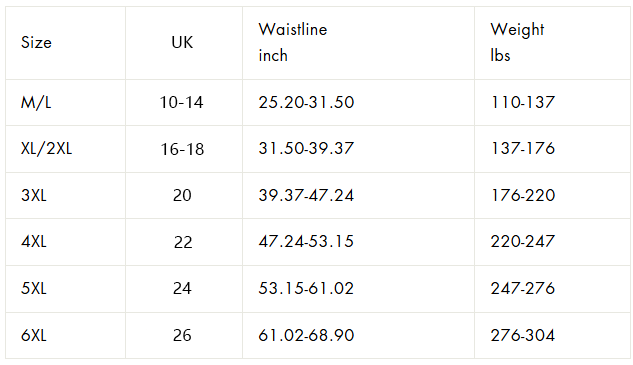
Task: Select the XL/2XL size cell
Action: (x=65, y=149)
